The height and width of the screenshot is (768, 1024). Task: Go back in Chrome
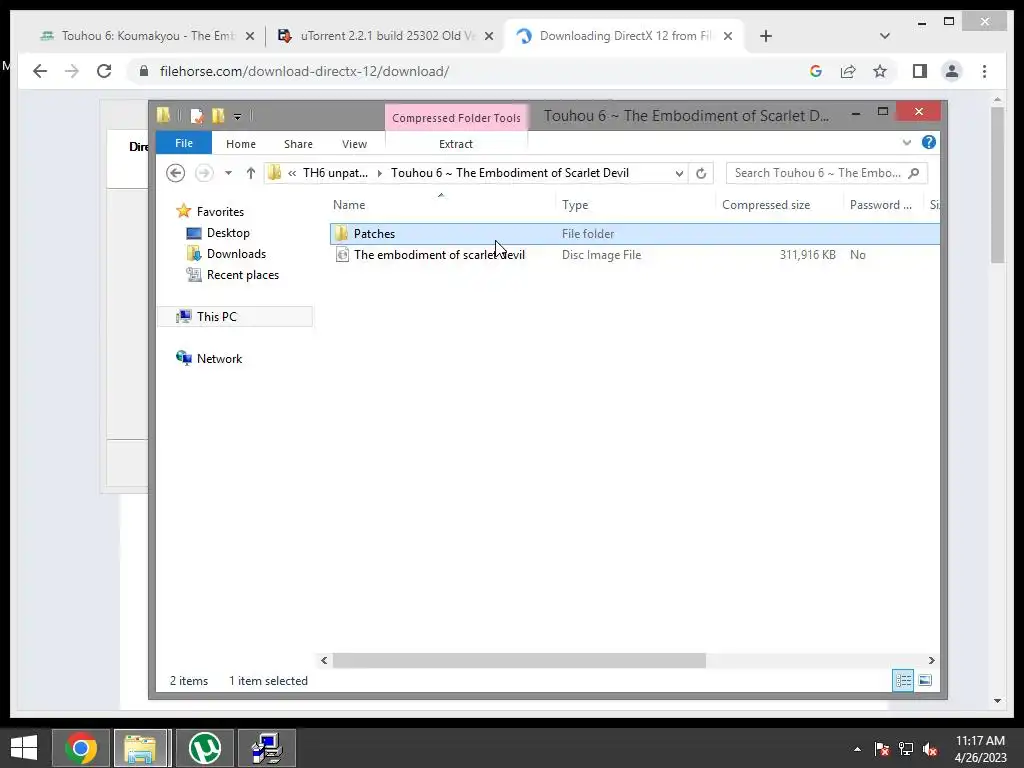point(40,71)
